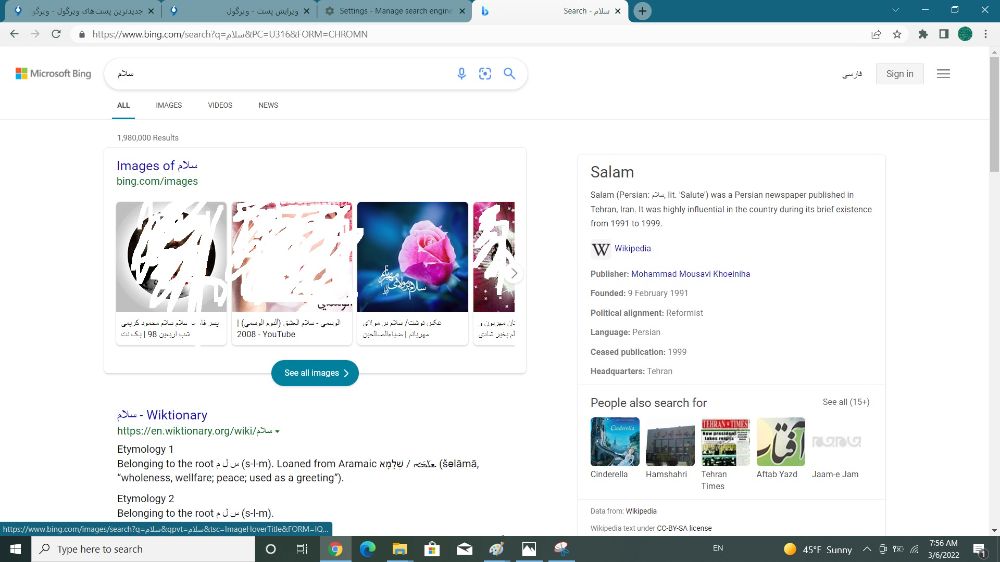Open Microsoft Edge from the taskbar

click(x=367, y=549)
